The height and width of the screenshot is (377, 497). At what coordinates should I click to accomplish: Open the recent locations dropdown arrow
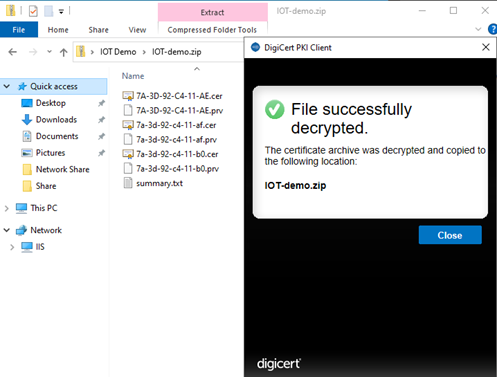click(x=49, y=52)
